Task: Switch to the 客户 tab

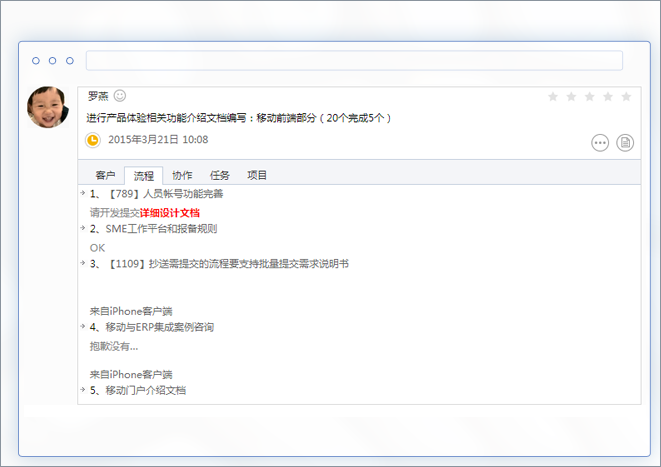Action: pos(105,175)
